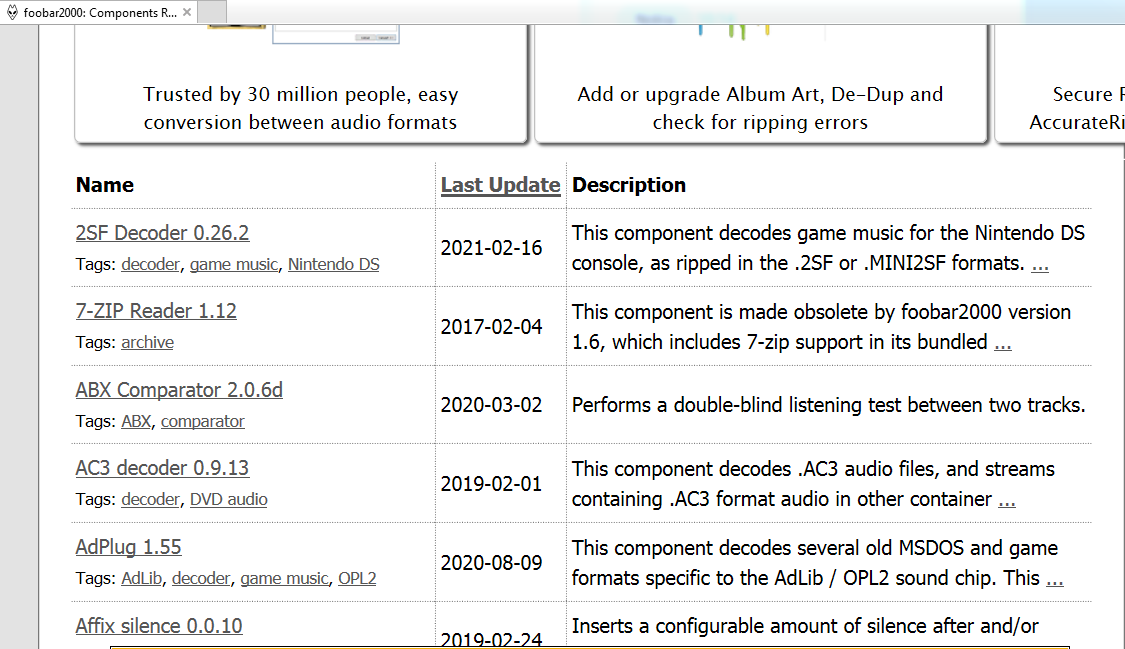This screenshot has width=1125, height=649.
Task: Expand the 7-ZIP Reader description ellipsis
Action: (1002, 343)
